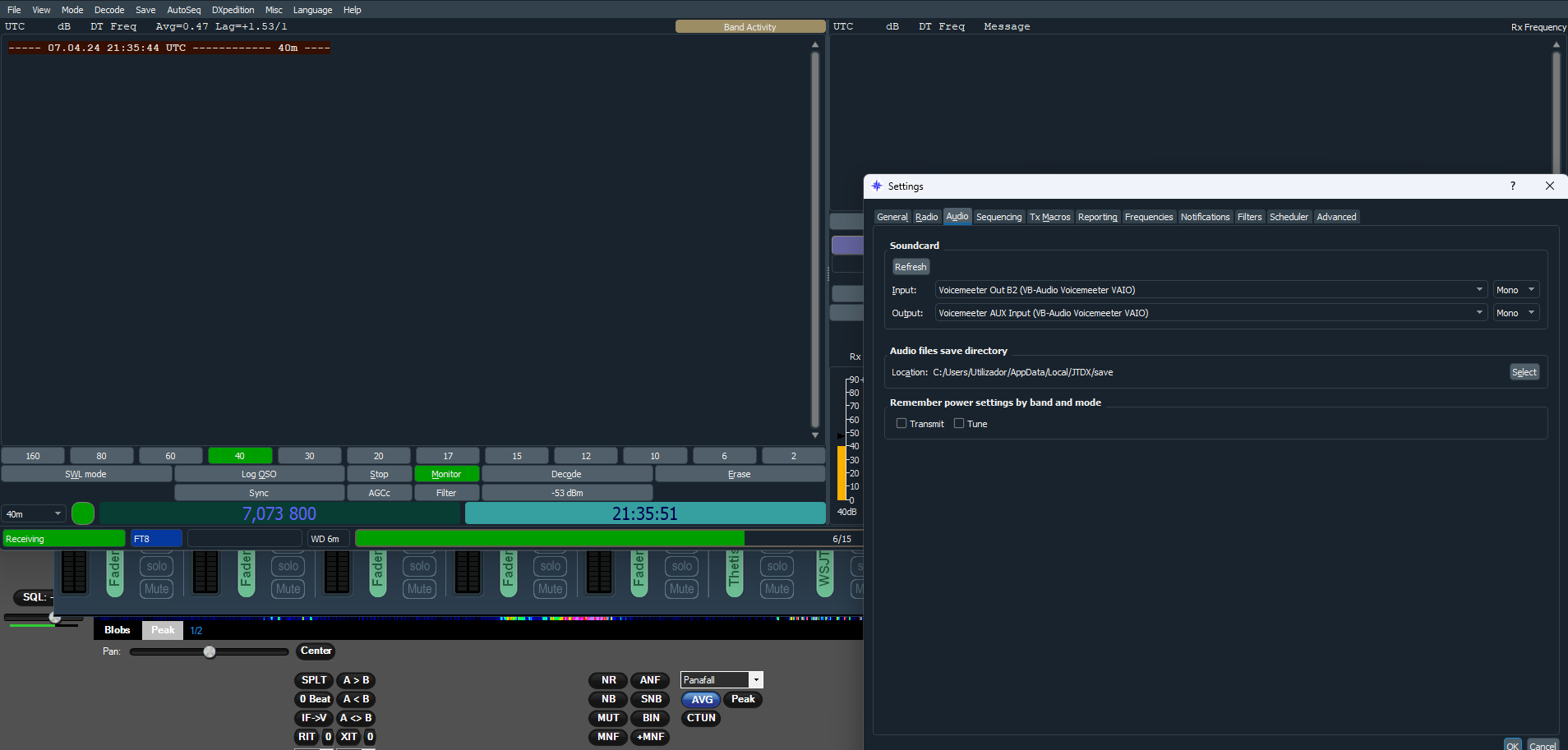The height and width of the screenshot is (750, 1568).
Task: Enable the SPLT split mode button
Action: pyautogui.click(x=313, y=680)
